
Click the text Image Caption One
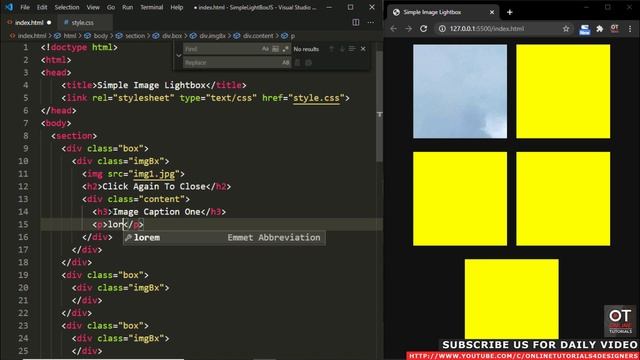pyautogui.click(x=156, y=212)
